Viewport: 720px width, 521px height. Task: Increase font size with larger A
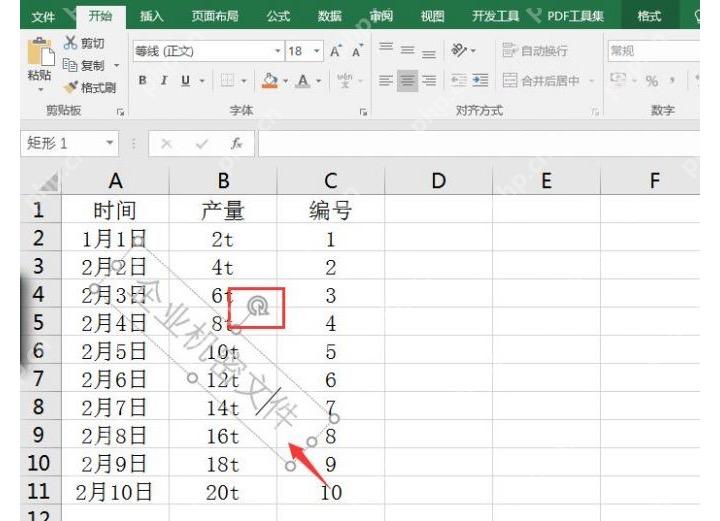(336, 51)
